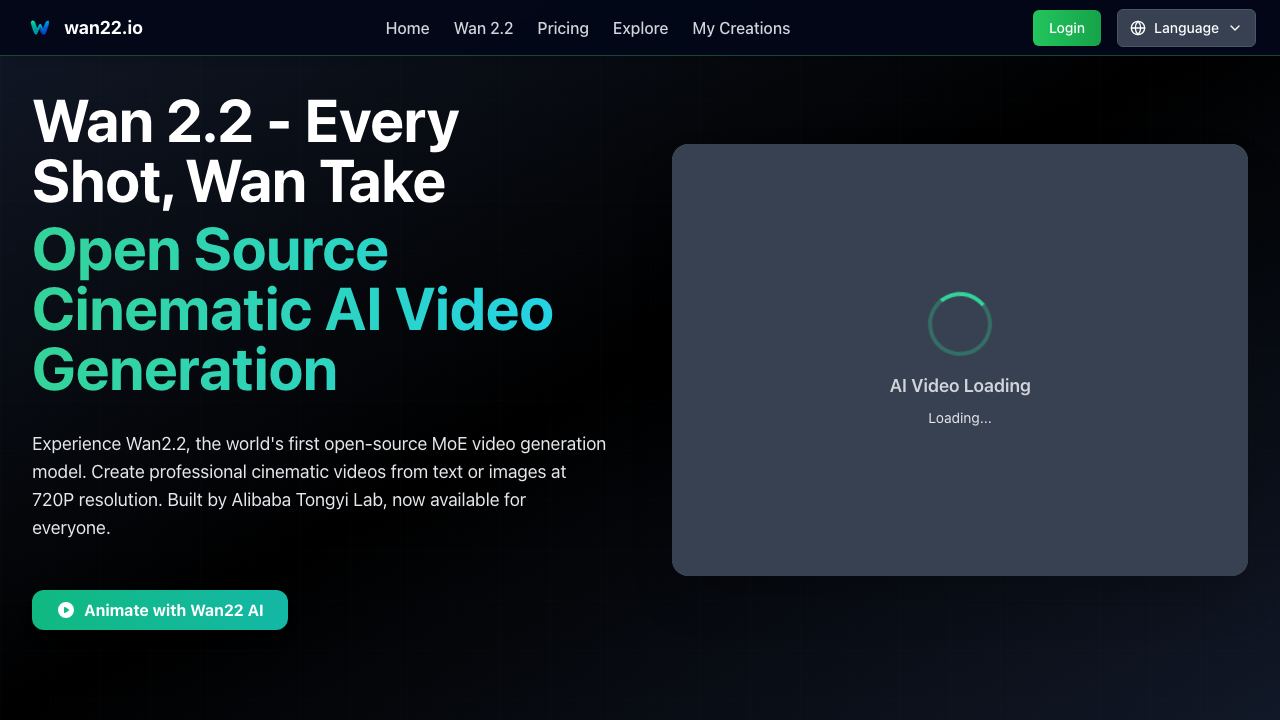The image size is (1280, 720).
Task: Click the wan22.io W logo icon
Action: click(40, 28)
